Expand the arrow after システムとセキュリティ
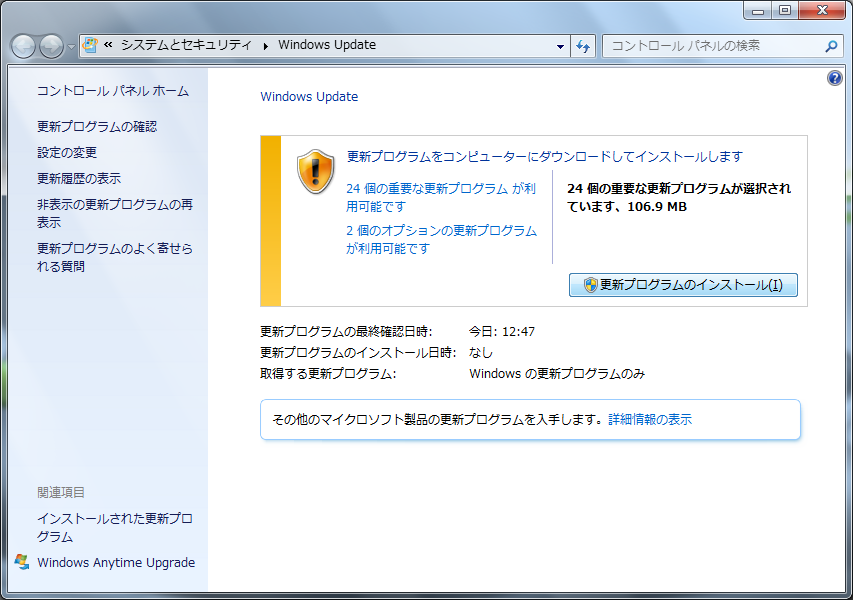Image resolution: width=853 pixels, height=600 pixels. coord(265,46)
